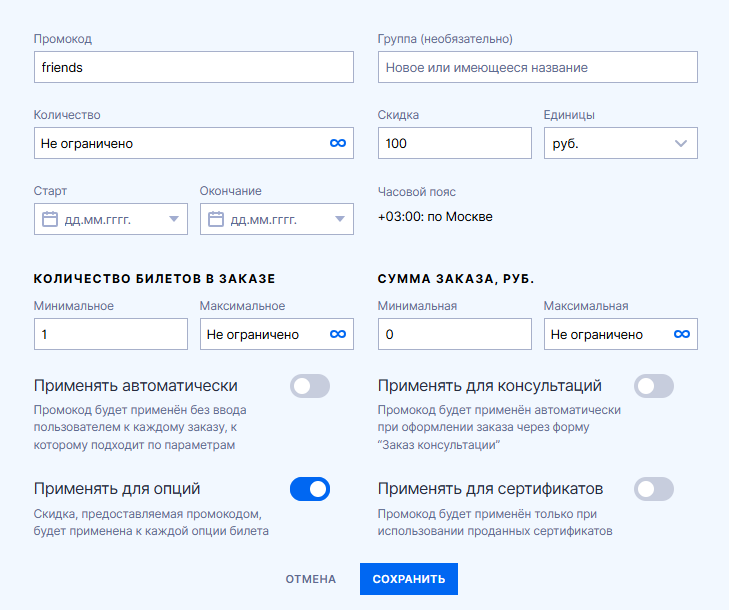
Task: Click the Единицы field label
Action: 569,115
